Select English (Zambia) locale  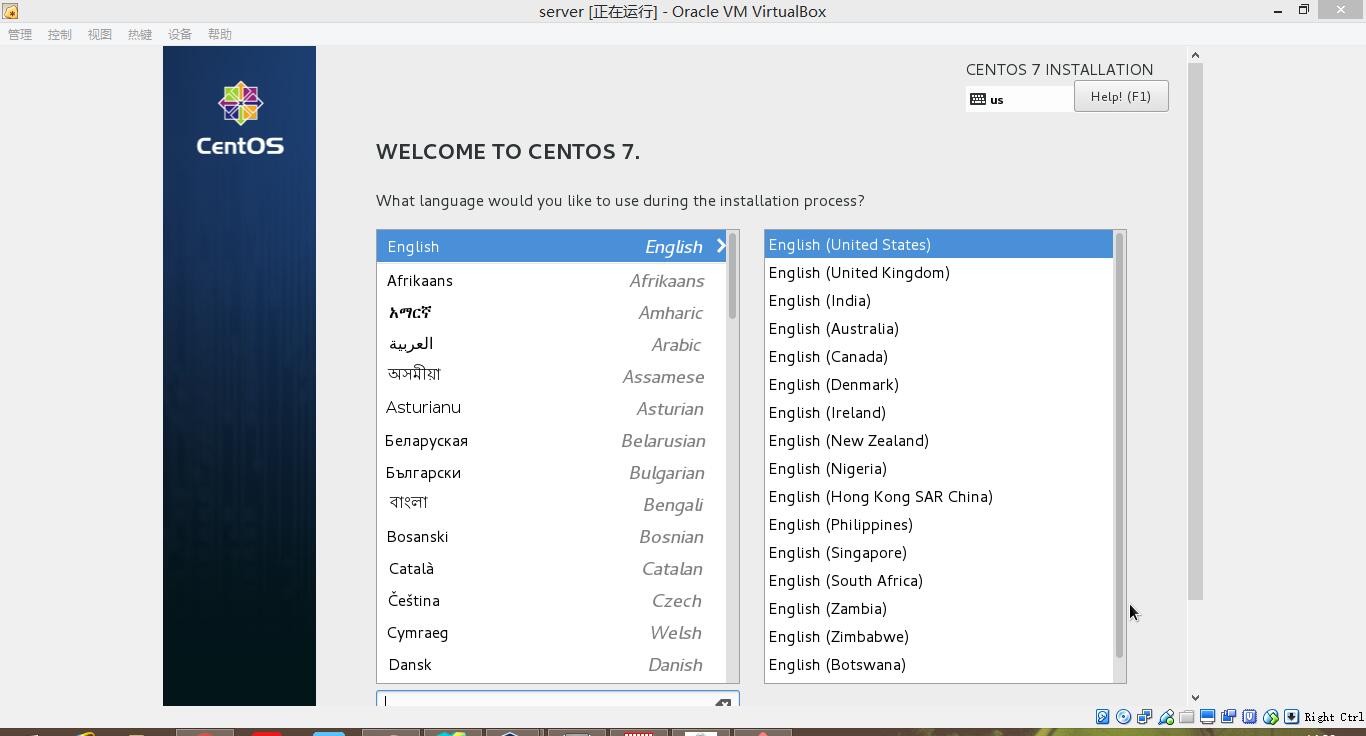[x=939, y=608]
